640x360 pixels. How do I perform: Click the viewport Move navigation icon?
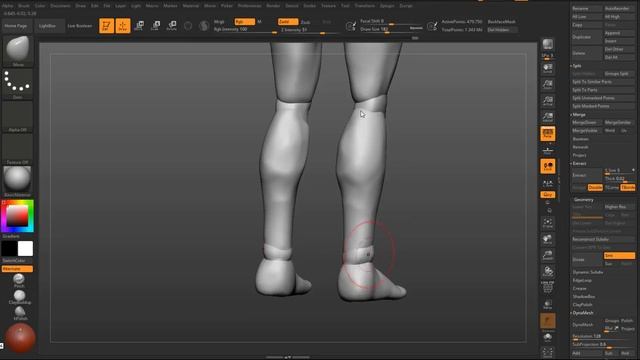click(x=548, y=239)
